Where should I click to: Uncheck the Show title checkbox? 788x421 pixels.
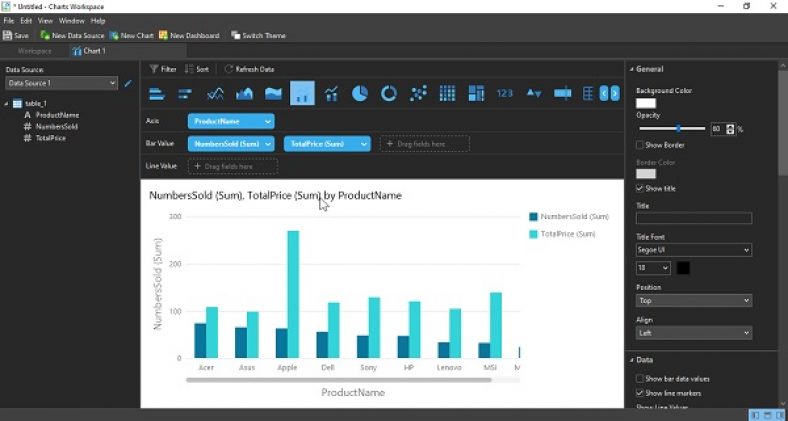641,188
